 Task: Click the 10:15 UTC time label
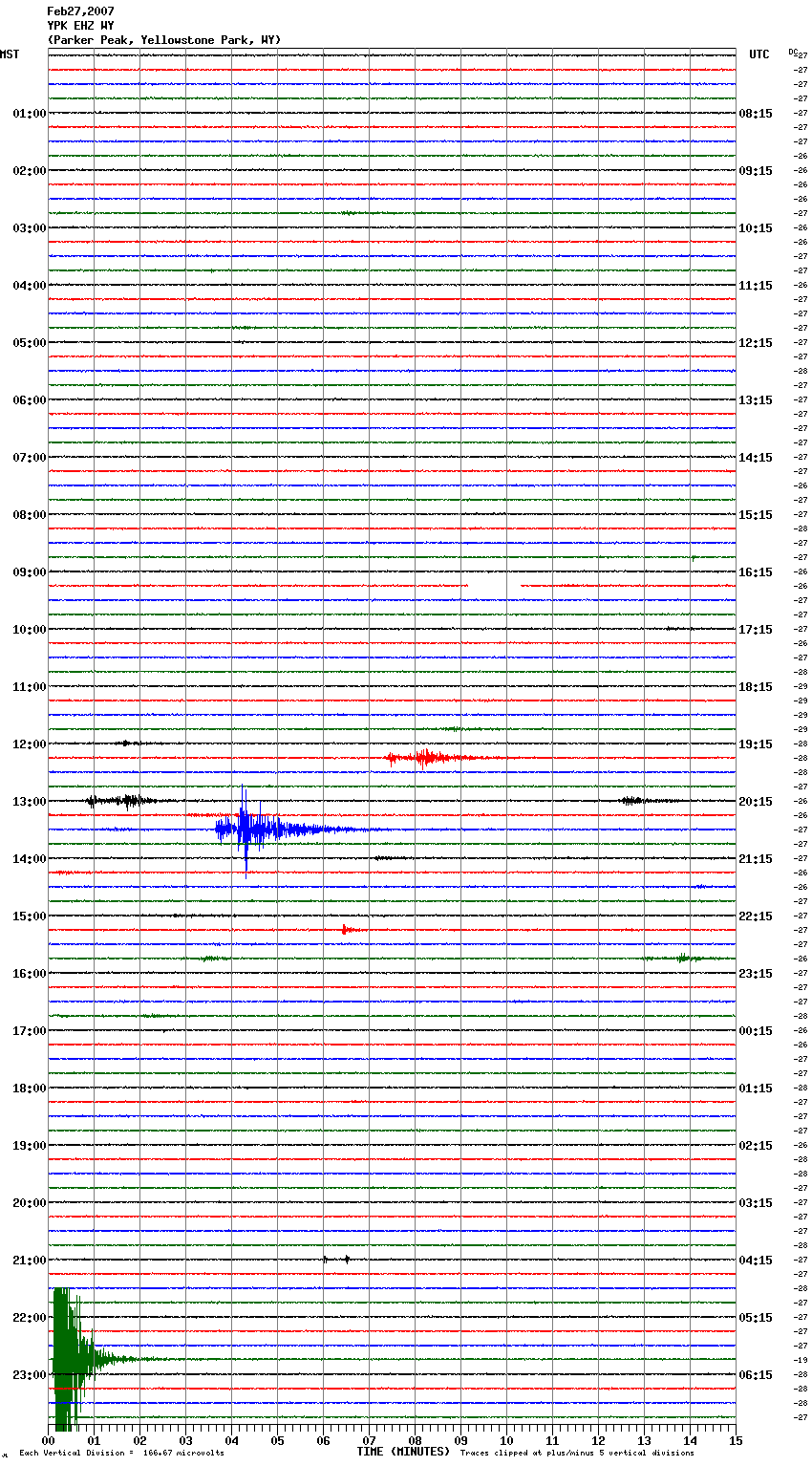coord(756,228)
